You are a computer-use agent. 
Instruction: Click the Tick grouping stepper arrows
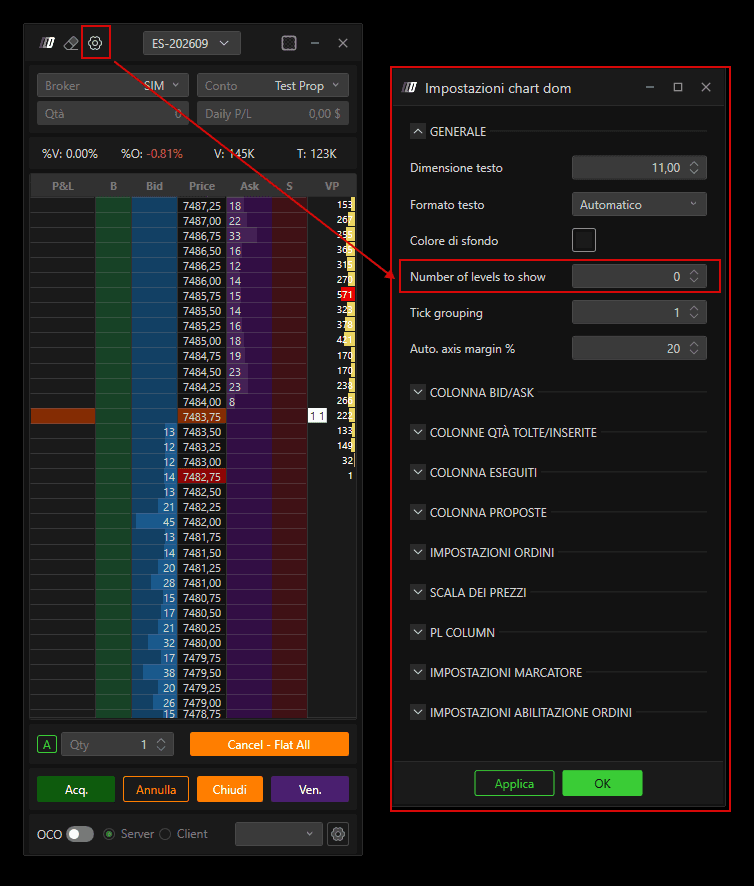694,312
